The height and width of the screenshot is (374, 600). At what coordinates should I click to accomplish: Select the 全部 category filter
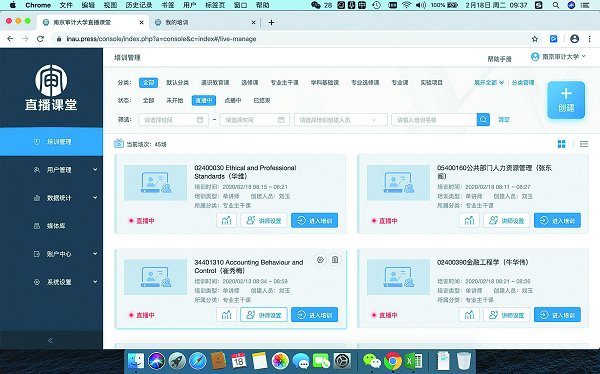148,82
